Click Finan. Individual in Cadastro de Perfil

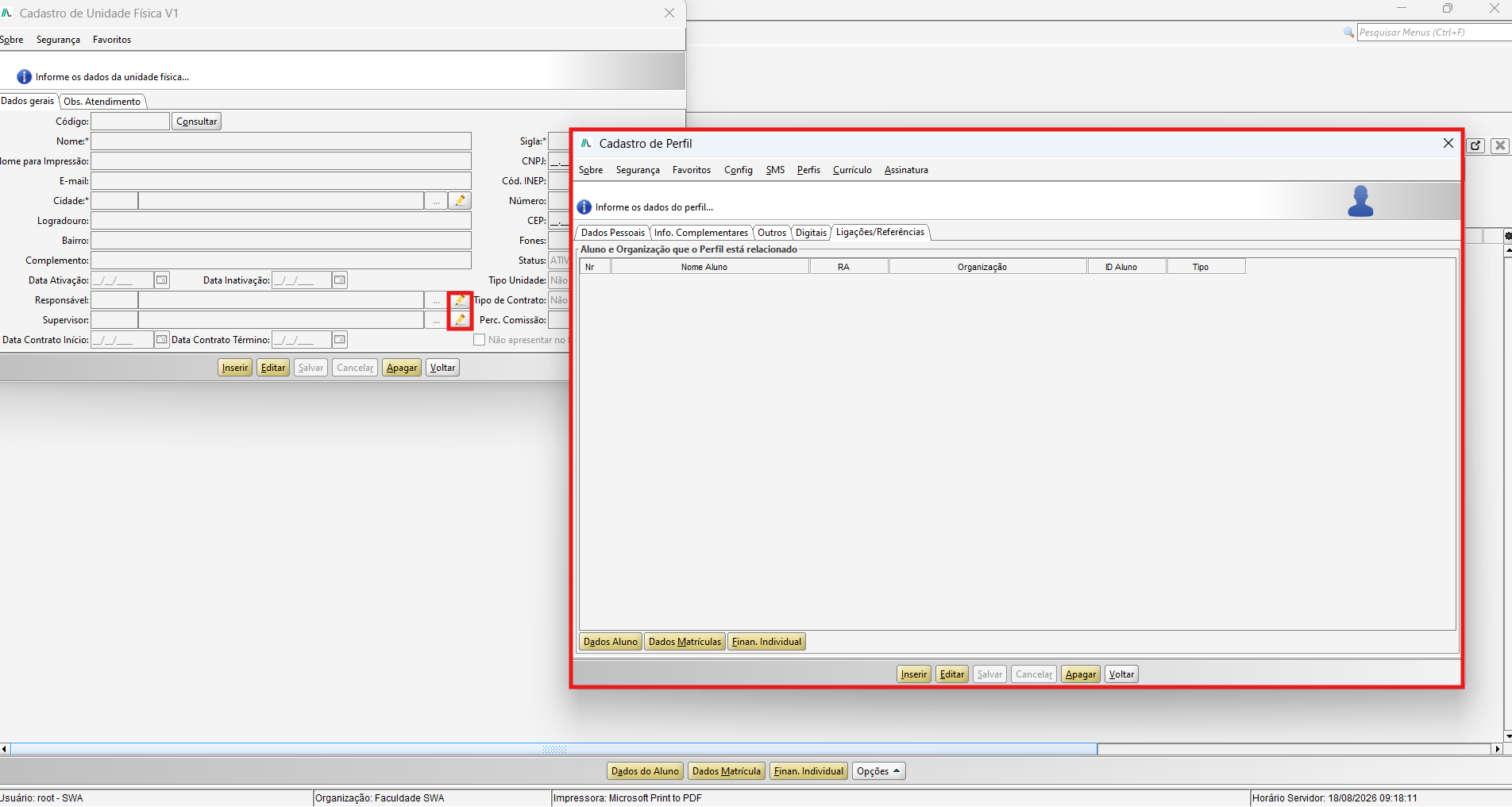click(766, 642)
